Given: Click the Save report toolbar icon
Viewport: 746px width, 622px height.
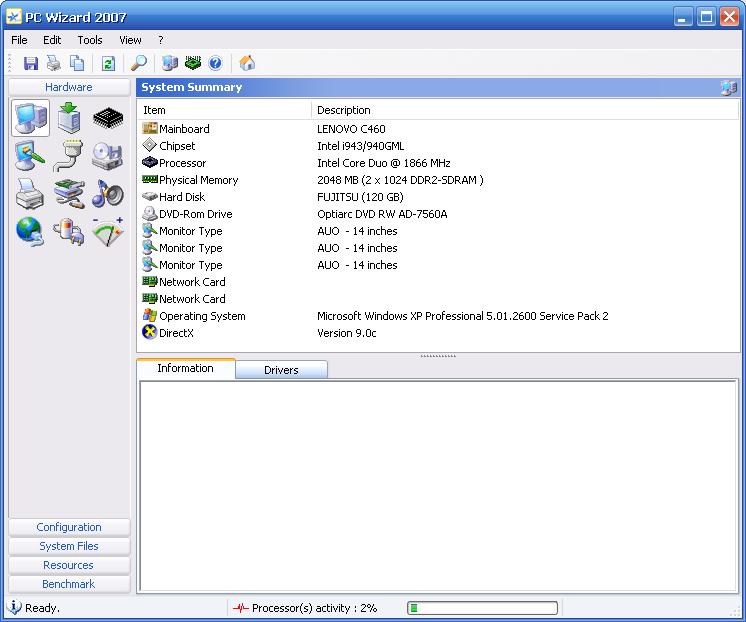Looking at the screenshot, I should (x=31, y=63).
